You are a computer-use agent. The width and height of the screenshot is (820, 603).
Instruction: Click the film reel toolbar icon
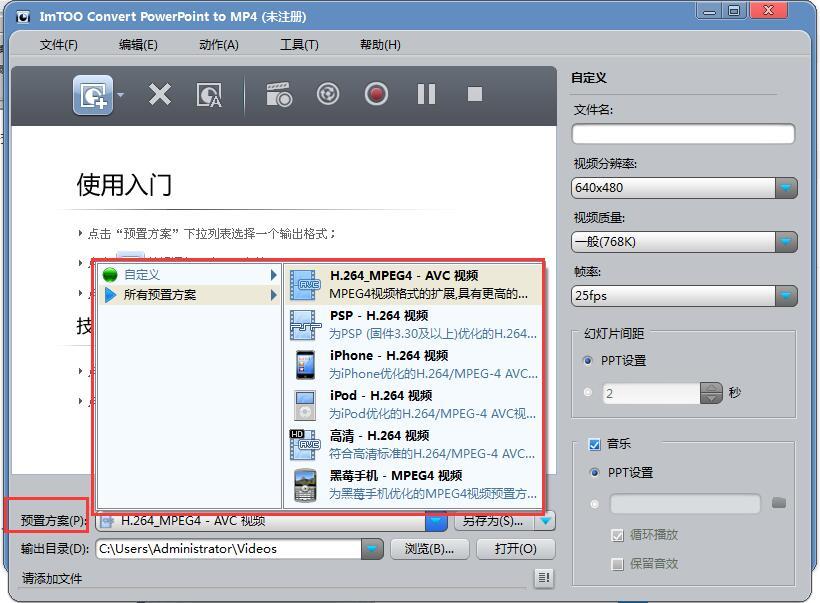[x=328, y=95]
